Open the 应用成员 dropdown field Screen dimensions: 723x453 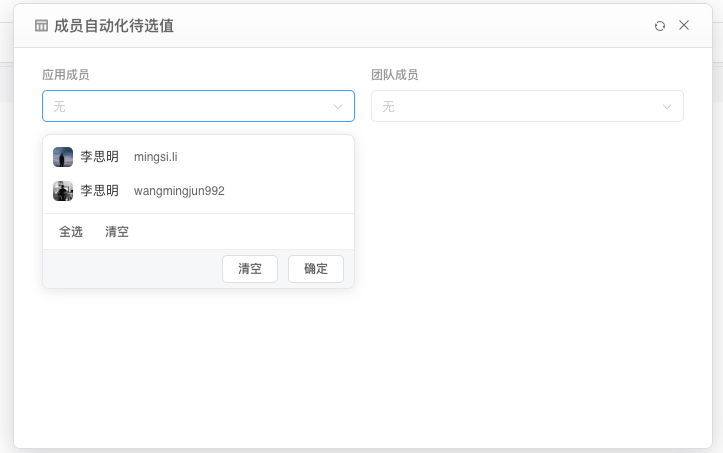pos(198,106)
